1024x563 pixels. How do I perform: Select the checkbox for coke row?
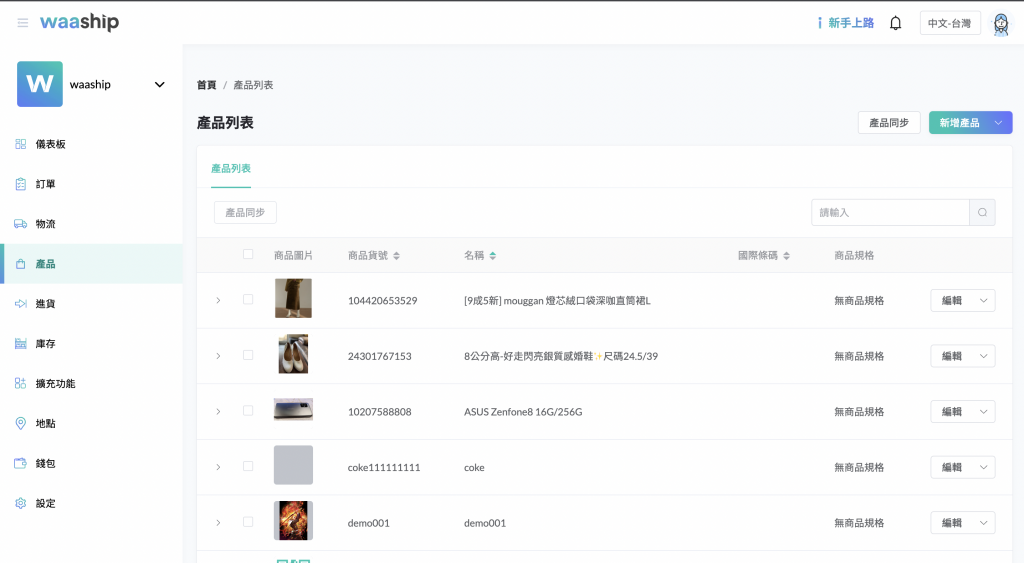[248, 466]
